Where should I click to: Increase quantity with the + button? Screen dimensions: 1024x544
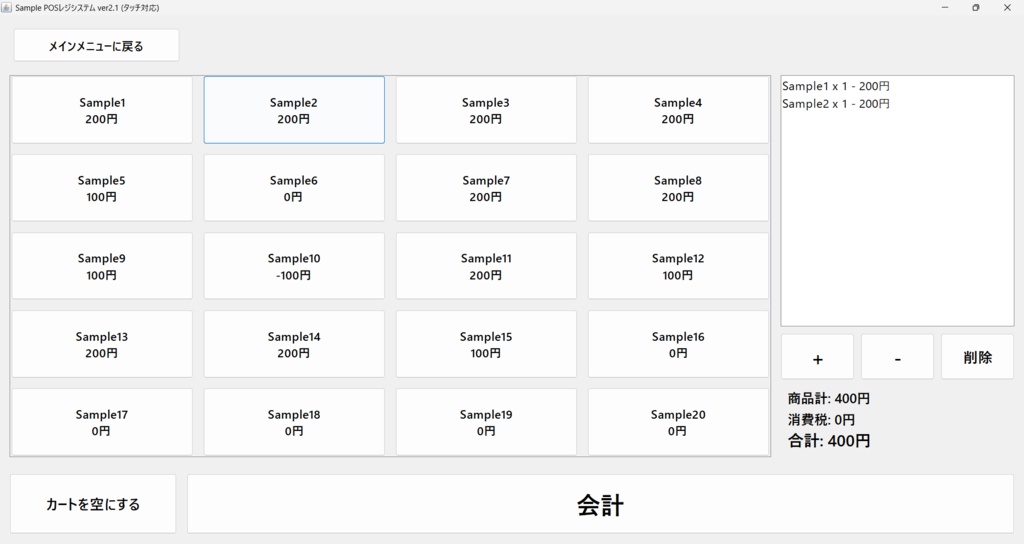point(817,357)
